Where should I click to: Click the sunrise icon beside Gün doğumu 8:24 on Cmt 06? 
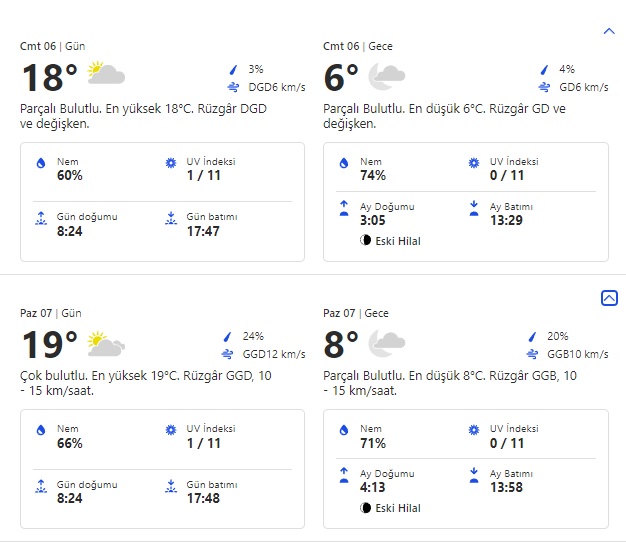point(41,216)
